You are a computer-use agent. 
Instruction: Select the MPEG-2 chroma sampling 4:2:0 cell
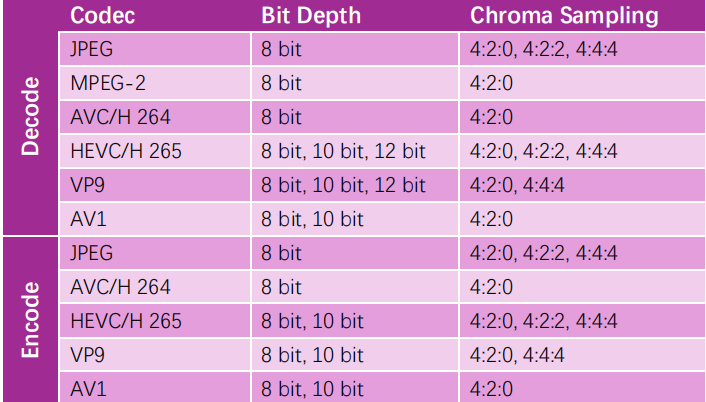coord(491,82)
